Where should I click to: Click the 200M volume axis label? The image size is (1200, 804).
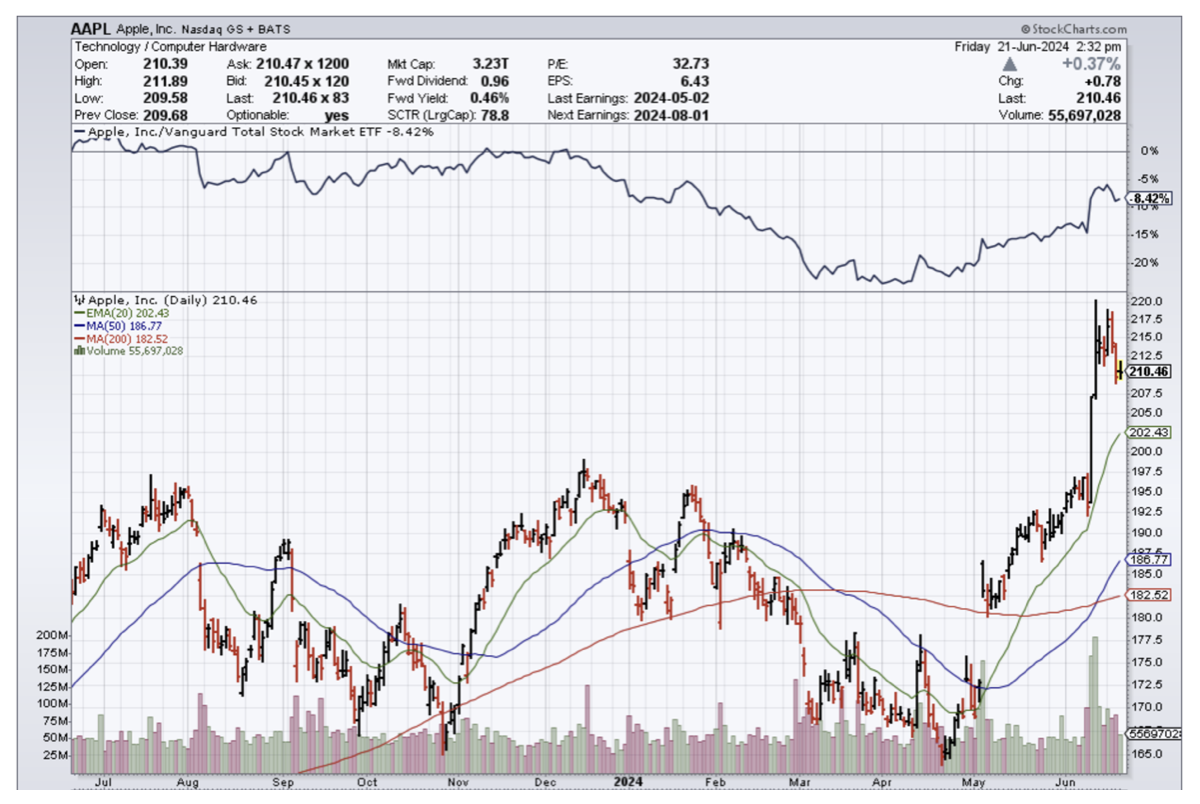[x=52, y=636]
